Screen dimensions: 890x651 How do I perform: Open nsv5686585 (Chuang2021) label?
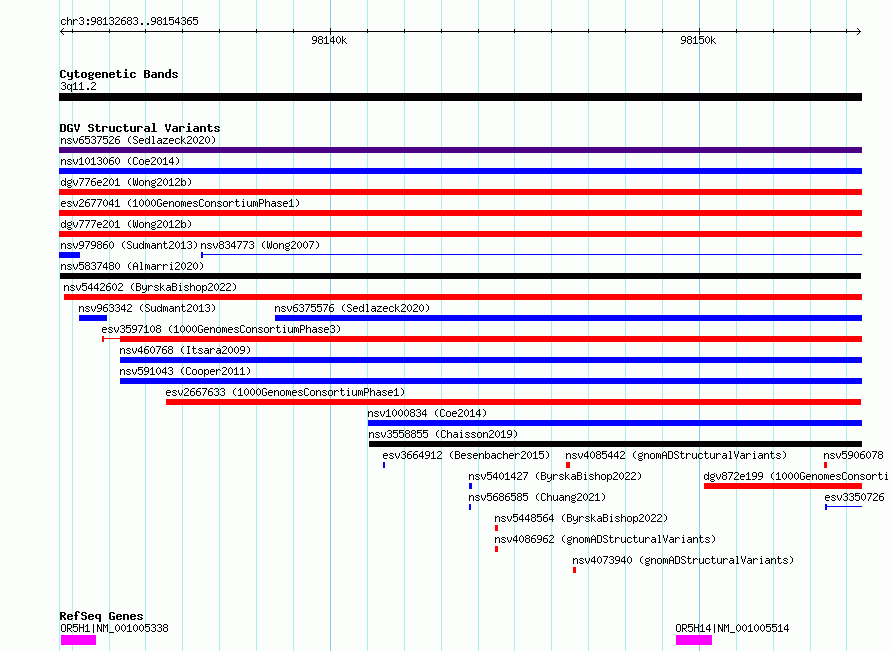(x=537, y=497)
